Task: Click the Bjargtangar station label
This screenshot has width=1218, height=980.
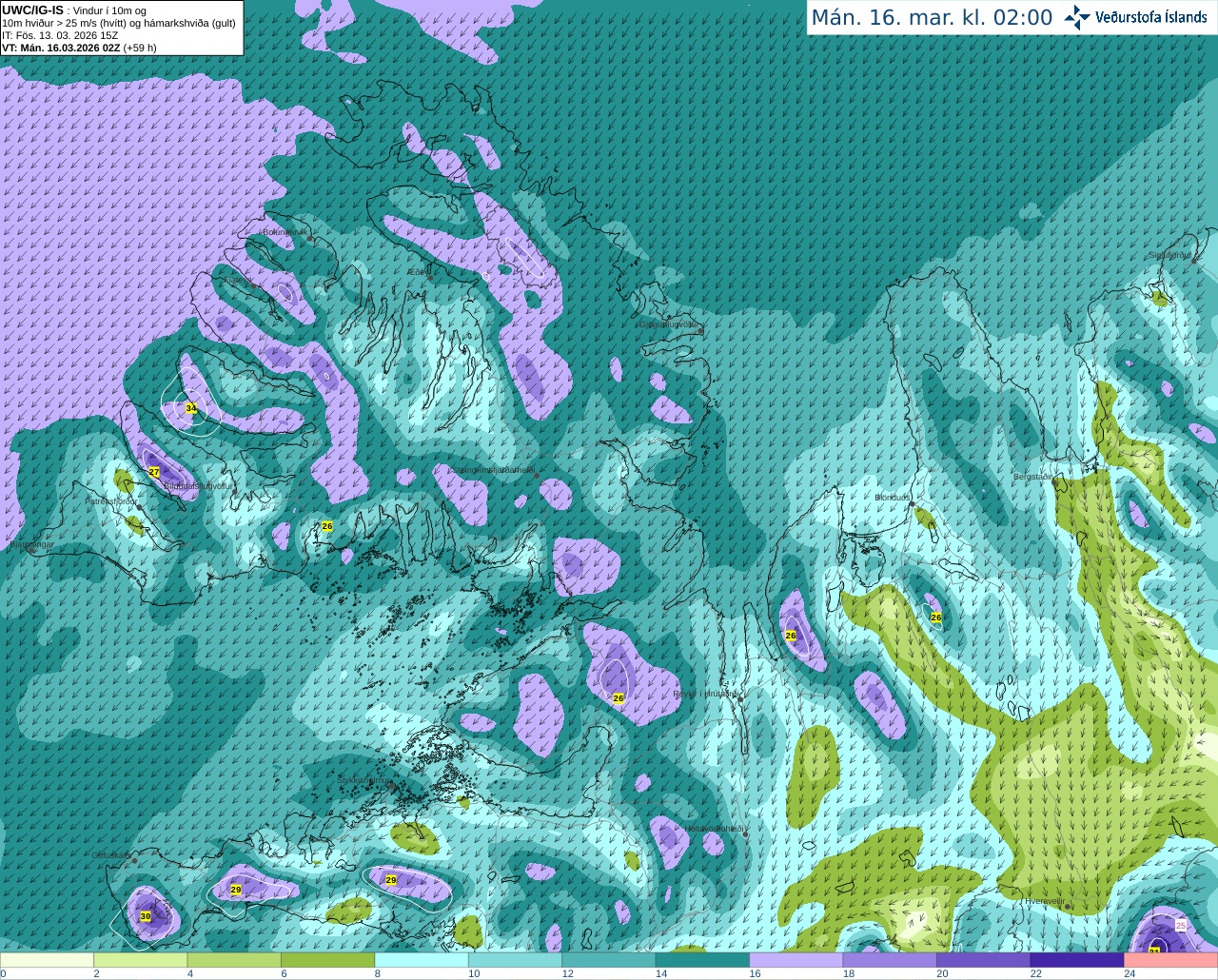Action: (29, 544)
